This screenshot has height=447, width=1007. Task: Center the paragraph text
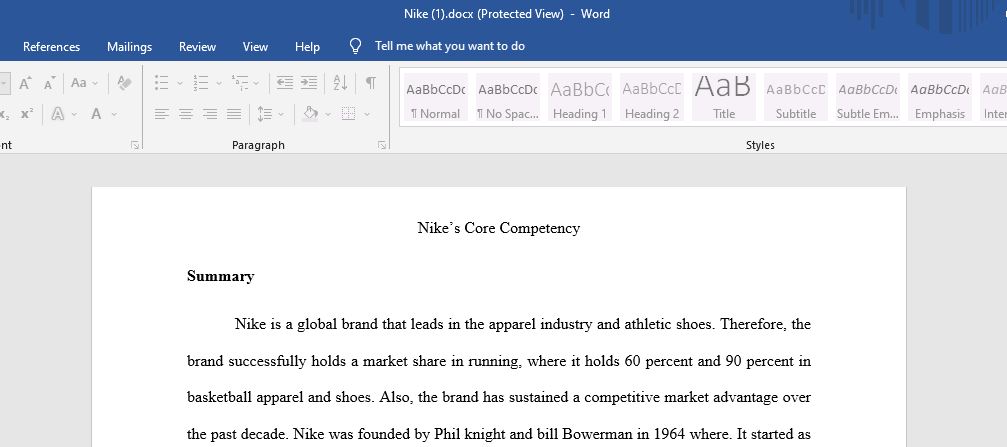click(x=186, y=114)
